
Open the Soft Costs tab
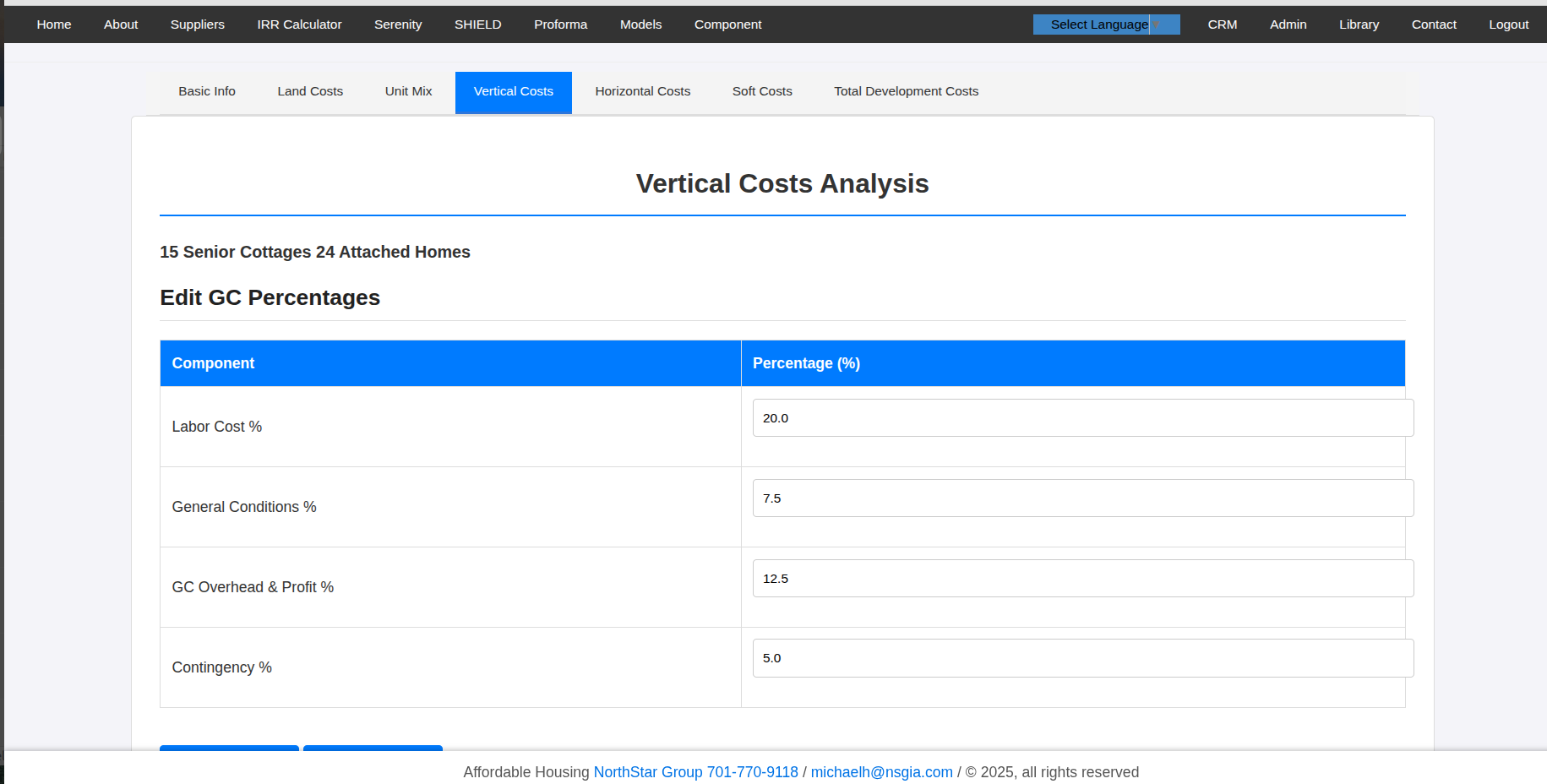point(761,91)
